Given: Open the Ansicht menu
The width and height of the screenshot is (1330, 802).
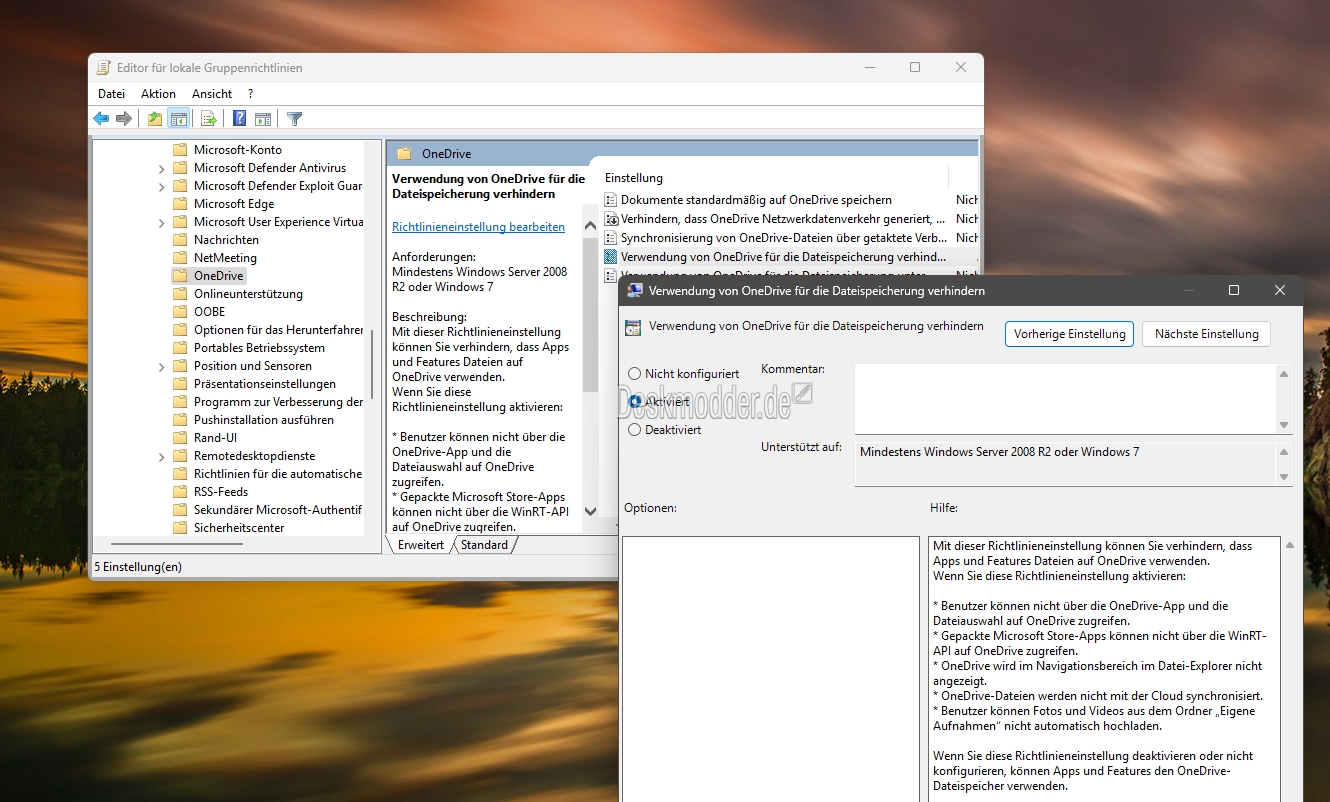Looking at the screenshot, I should 212,94.
